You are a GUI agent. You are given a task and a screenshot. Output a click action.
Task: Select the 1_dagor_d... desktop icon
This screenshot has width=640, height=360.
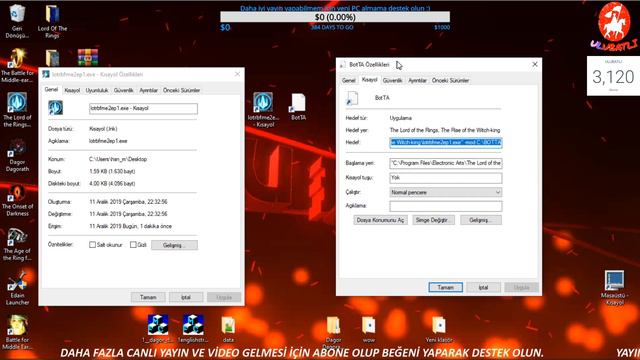pos(158,328)
